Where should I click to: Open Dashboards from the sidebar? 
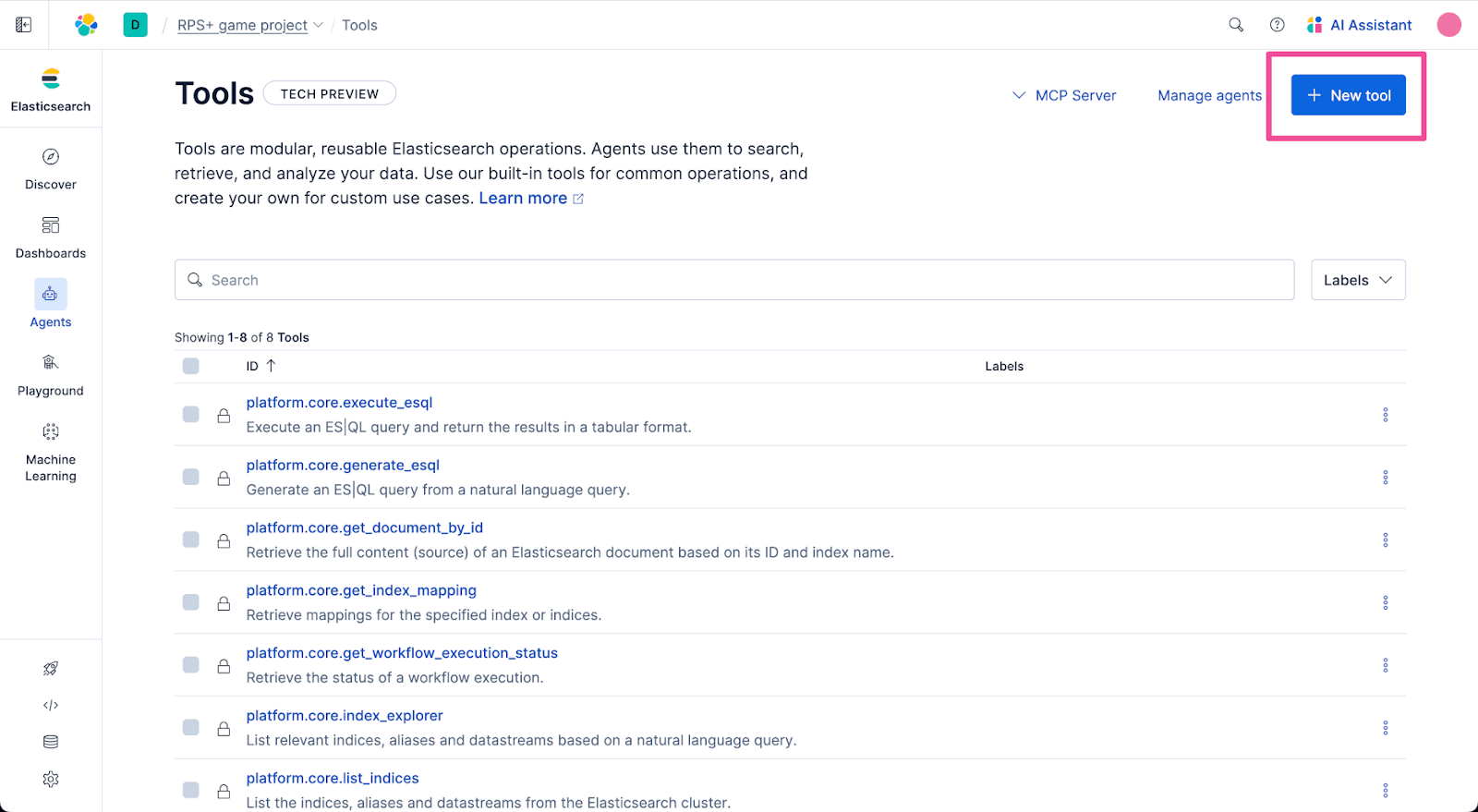click(x=51, y=225)
